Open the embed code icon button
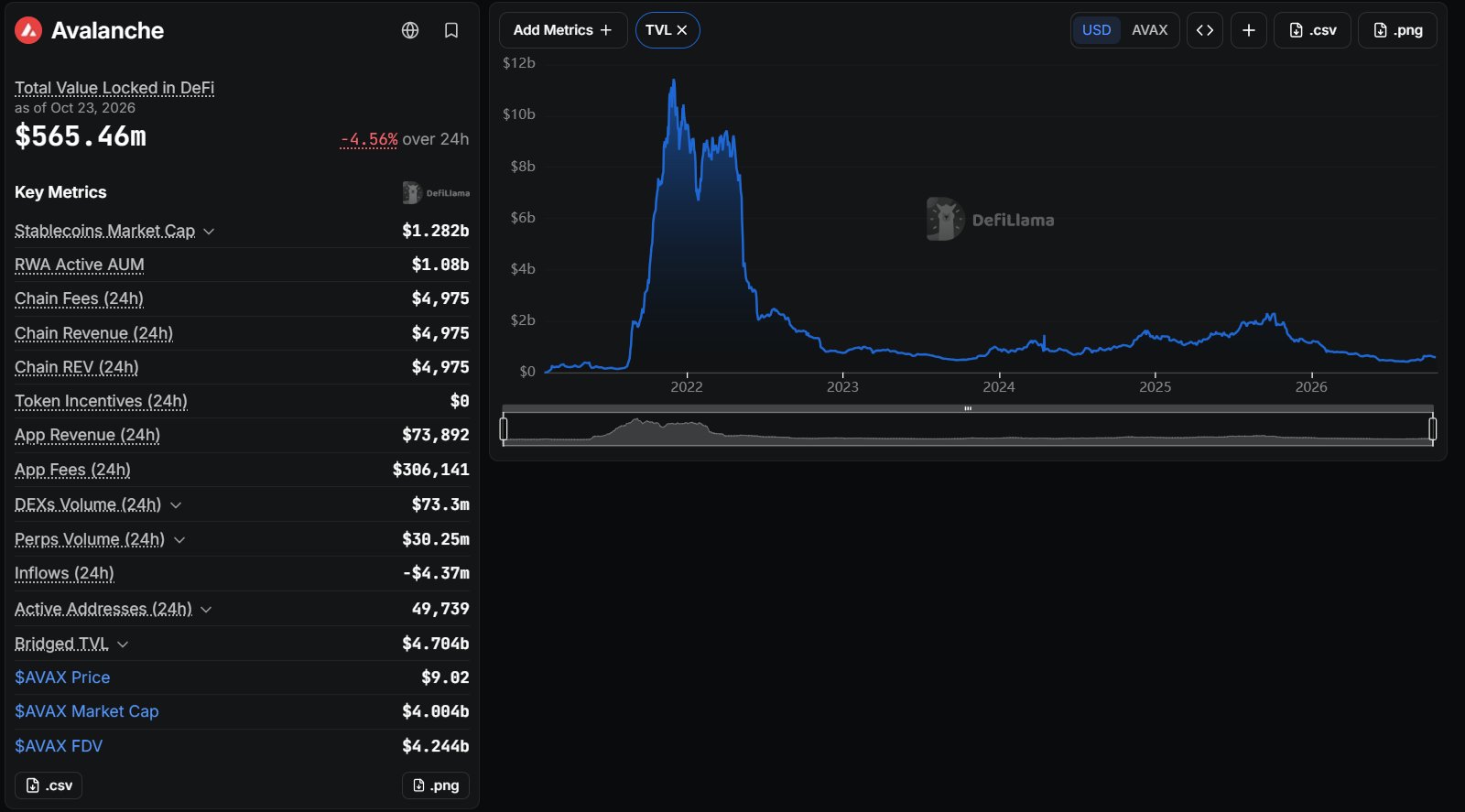 pyautogui.click(x=1205, y=30)
